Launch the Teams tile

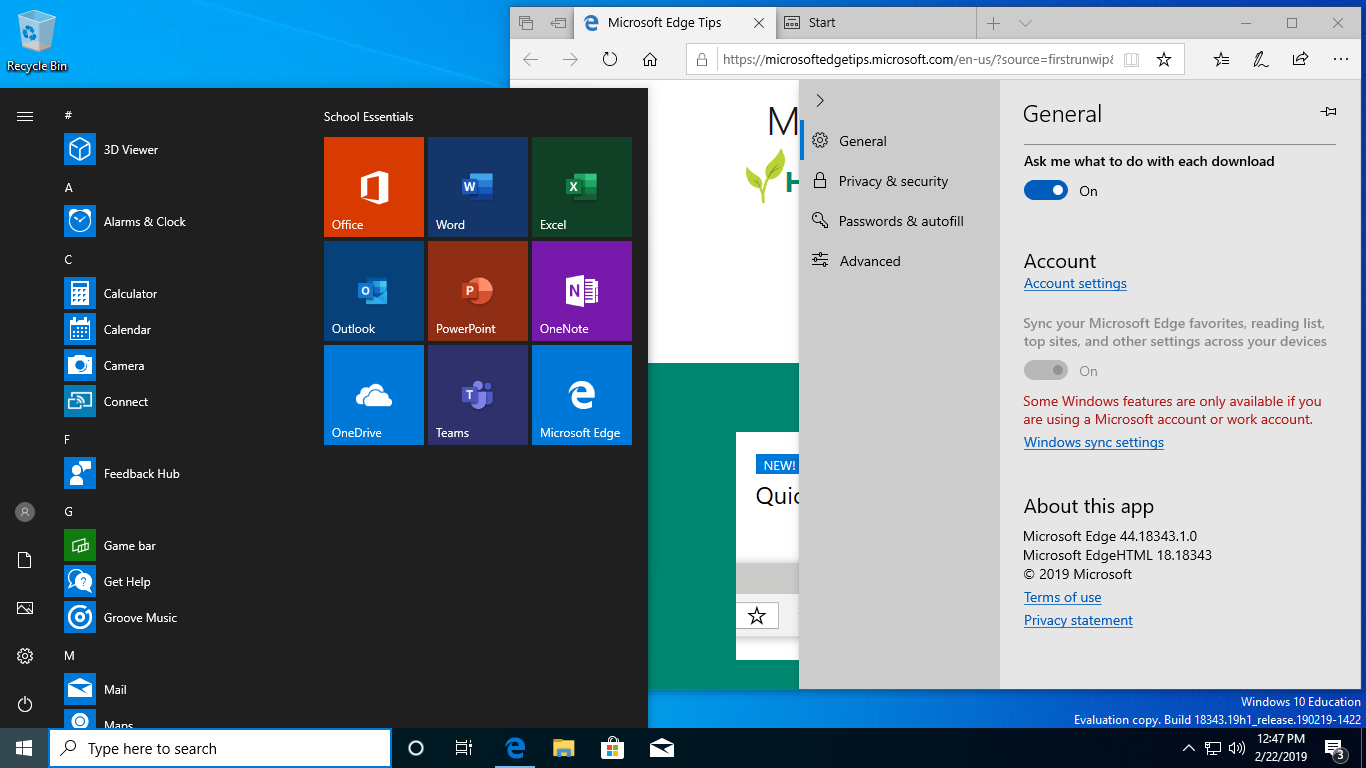(x=478, y=395)
